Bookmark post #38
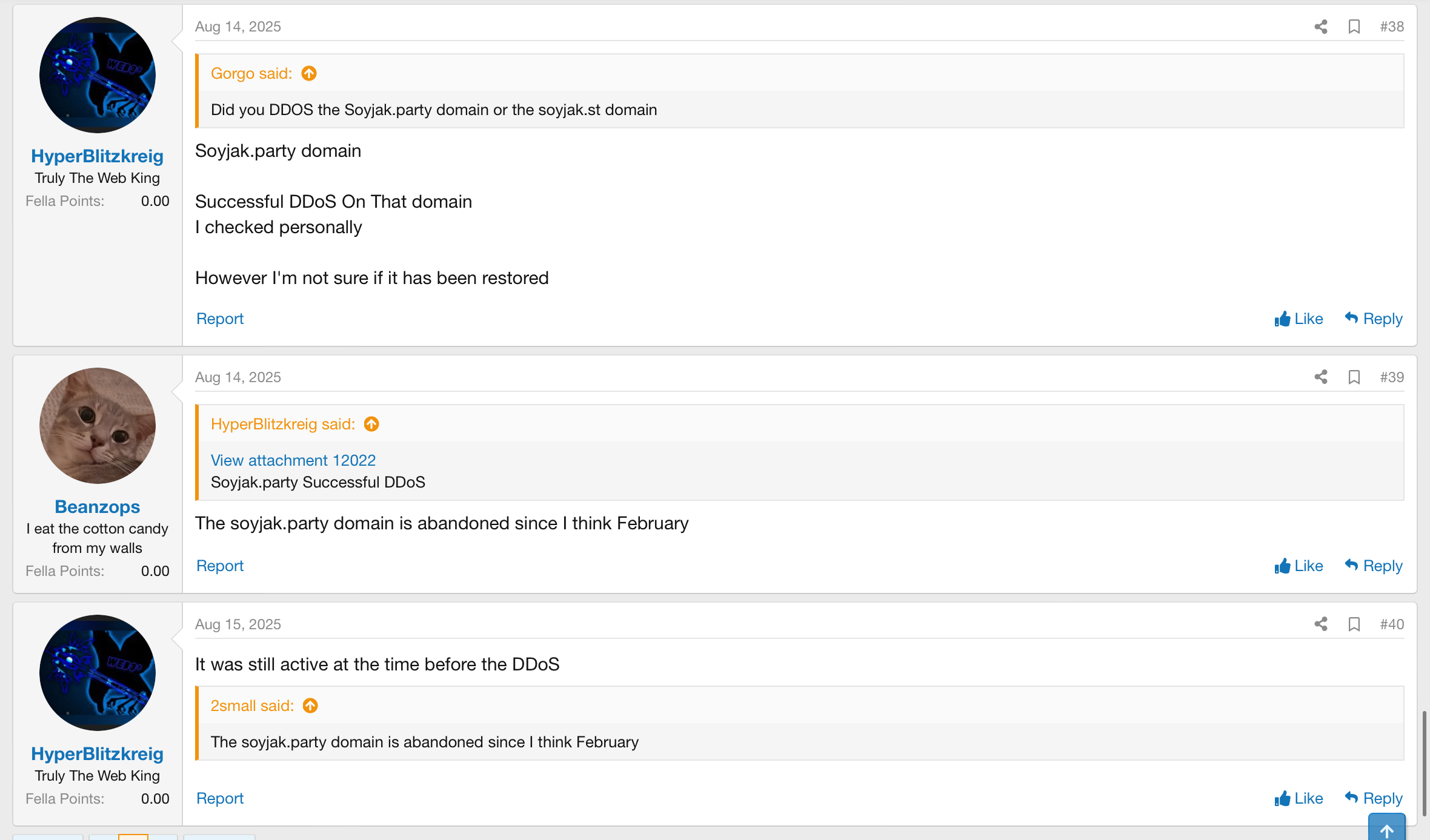Image resolution: width=1430 pixels, height=840 pixels. (x=1354, y=27)
